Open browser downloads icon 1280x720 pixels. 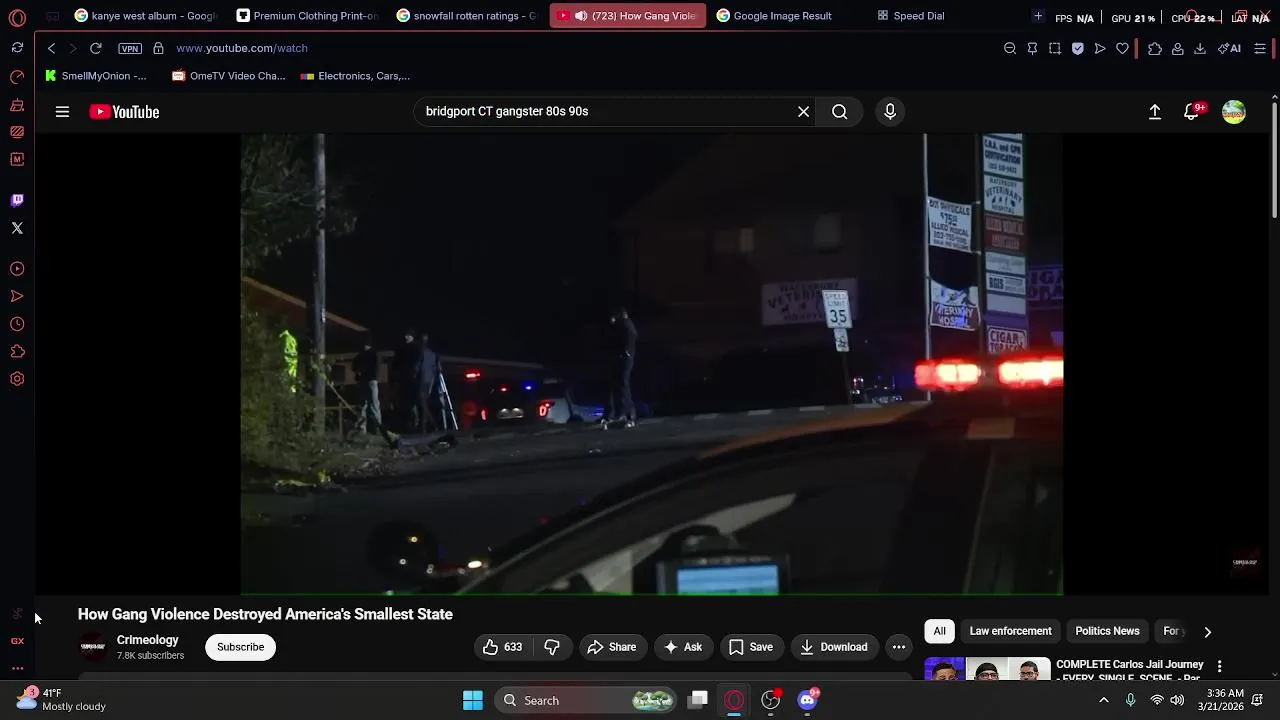[1200, 48]
